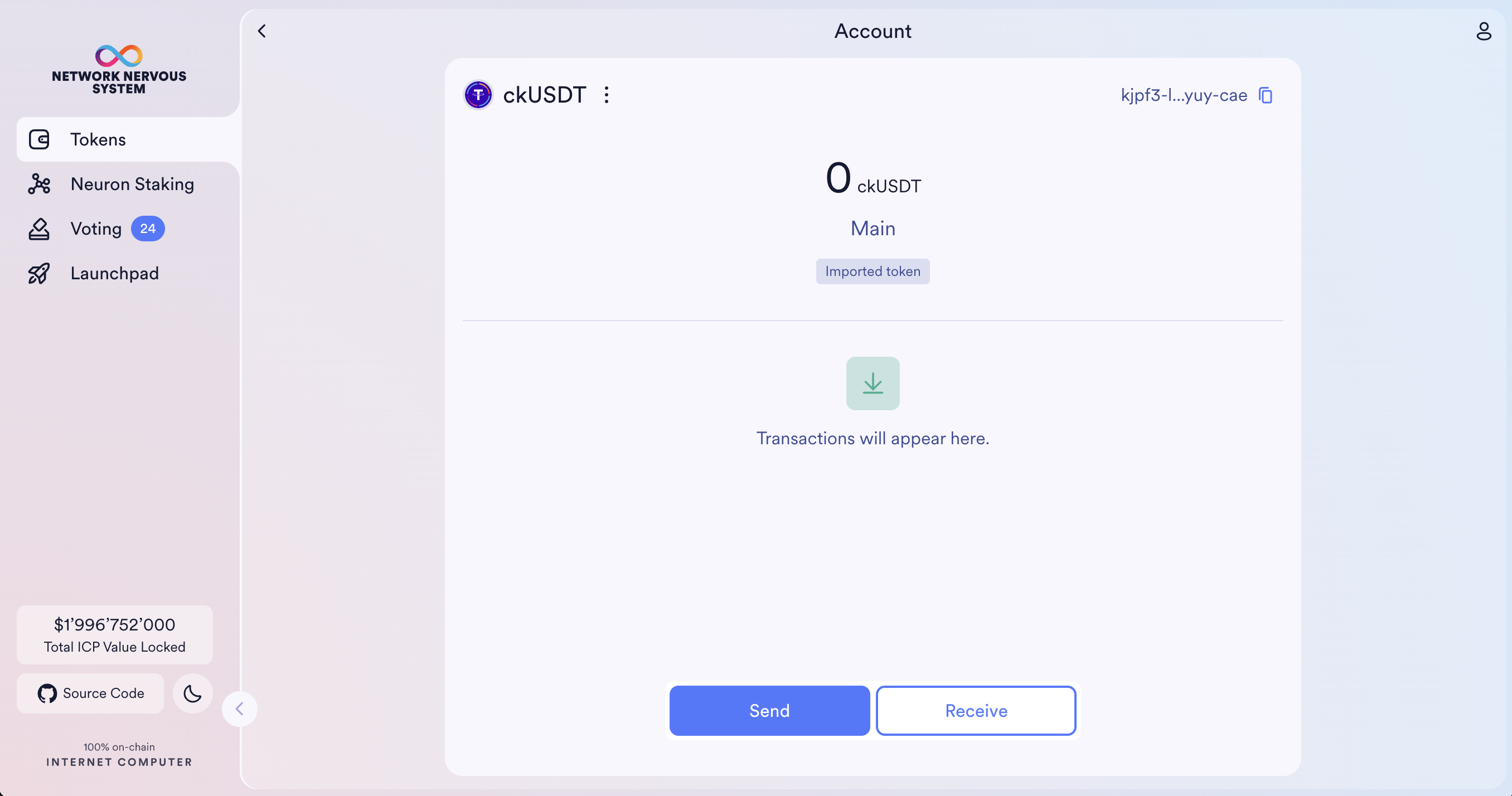Select the Launchpad menu item
Image resolution: width=1512 pixels, height=796 pixels.
tap(114, 273)
